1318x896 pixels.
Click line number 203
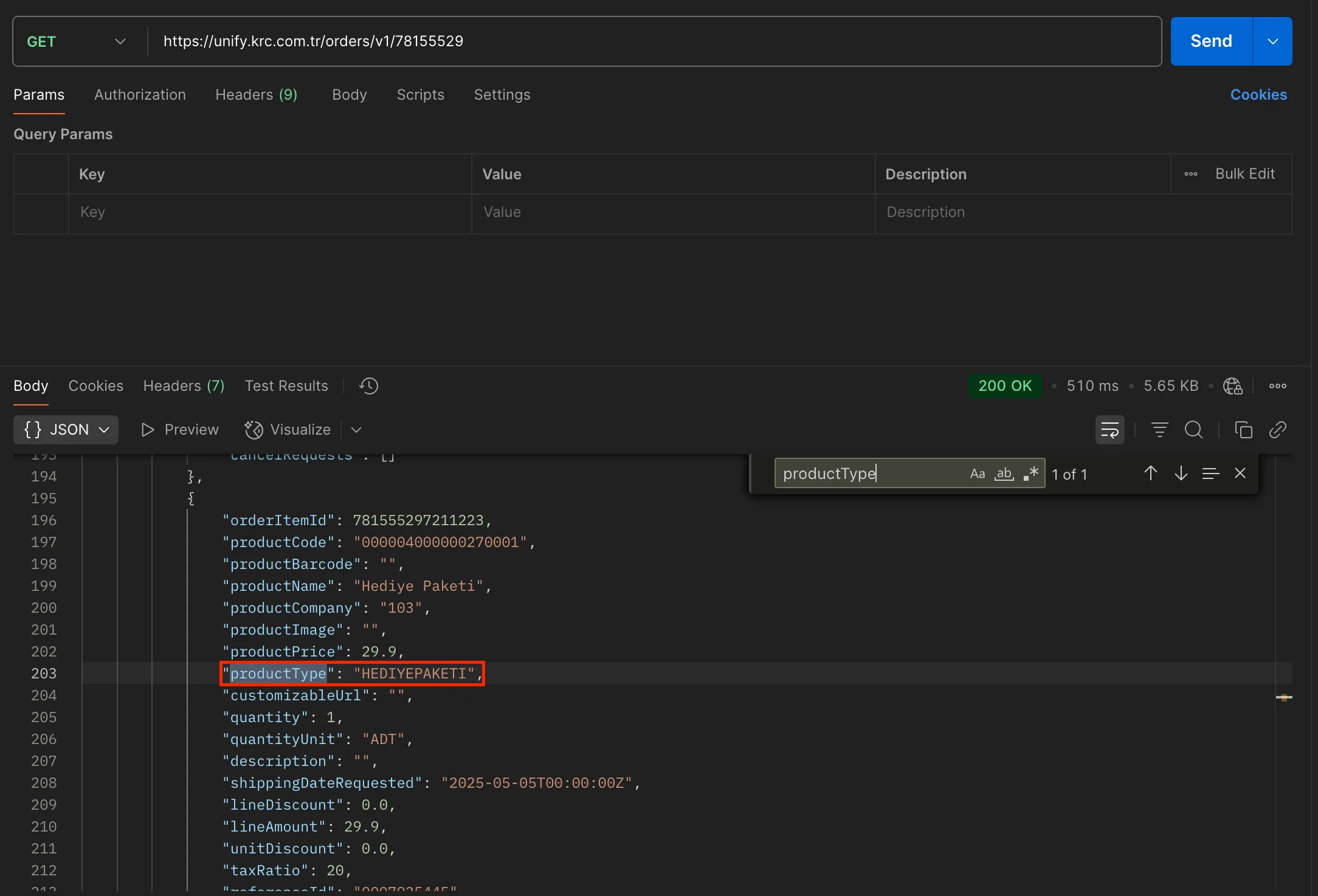(44, 674)
